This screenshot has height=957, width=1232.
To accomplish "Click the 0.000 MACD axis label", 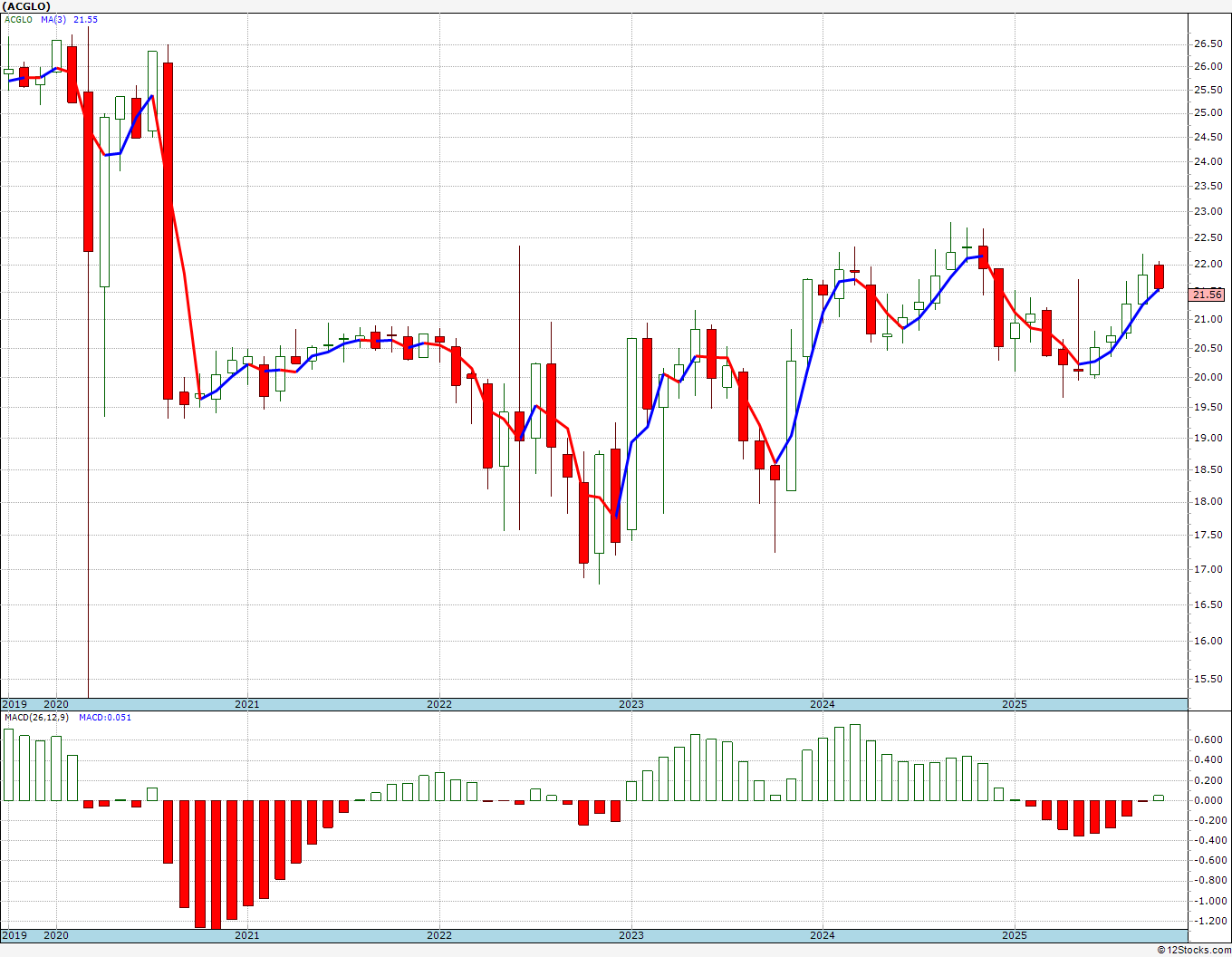I will (x=1208, y=801).
